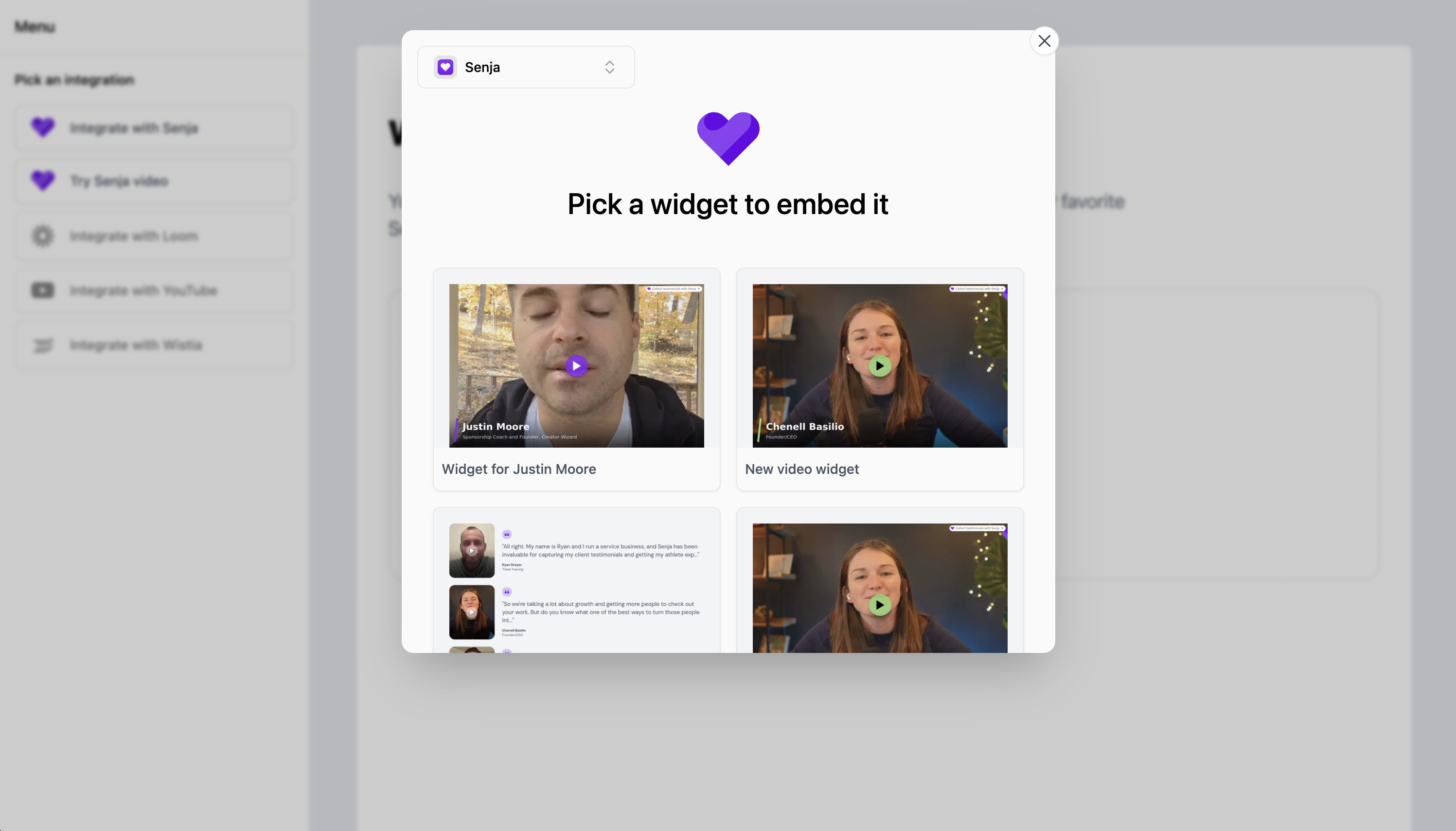Play the Chenell Basilio video in New video widget
The image size is (1456, 831).
879,366
